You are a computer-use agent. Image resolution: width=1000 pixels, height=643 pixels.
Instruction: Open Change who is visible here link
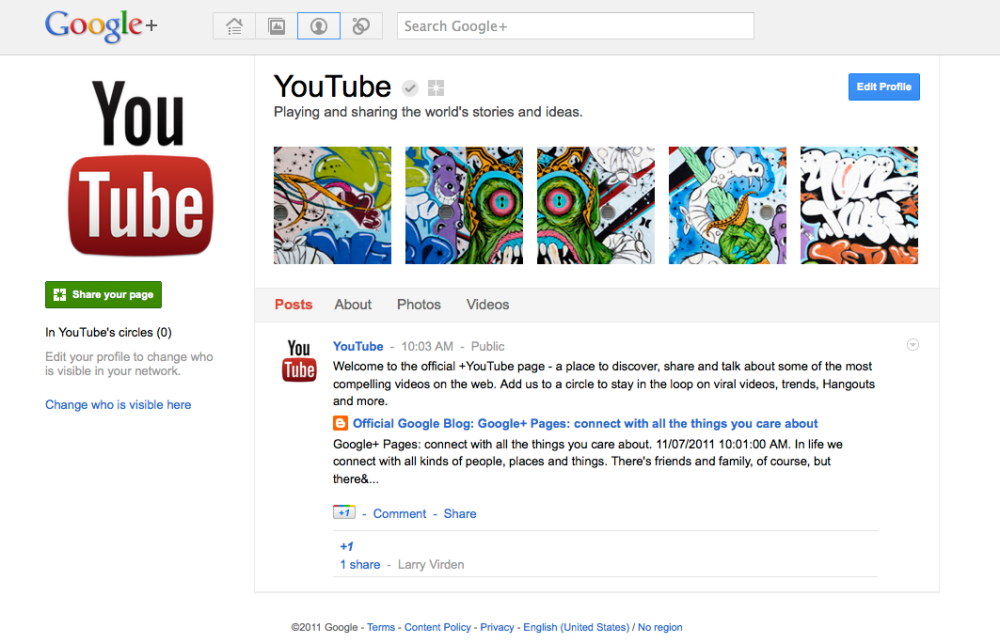click(x=118, y=404)
